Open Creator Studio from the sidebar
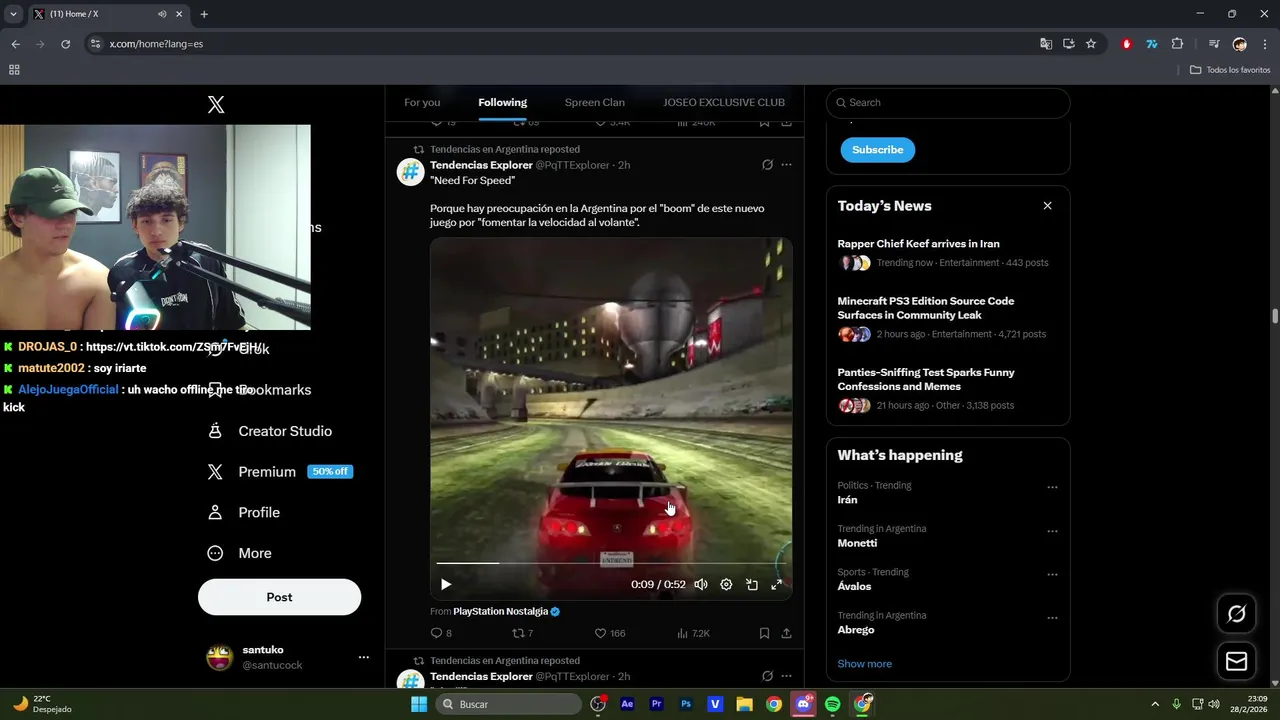 270,431
